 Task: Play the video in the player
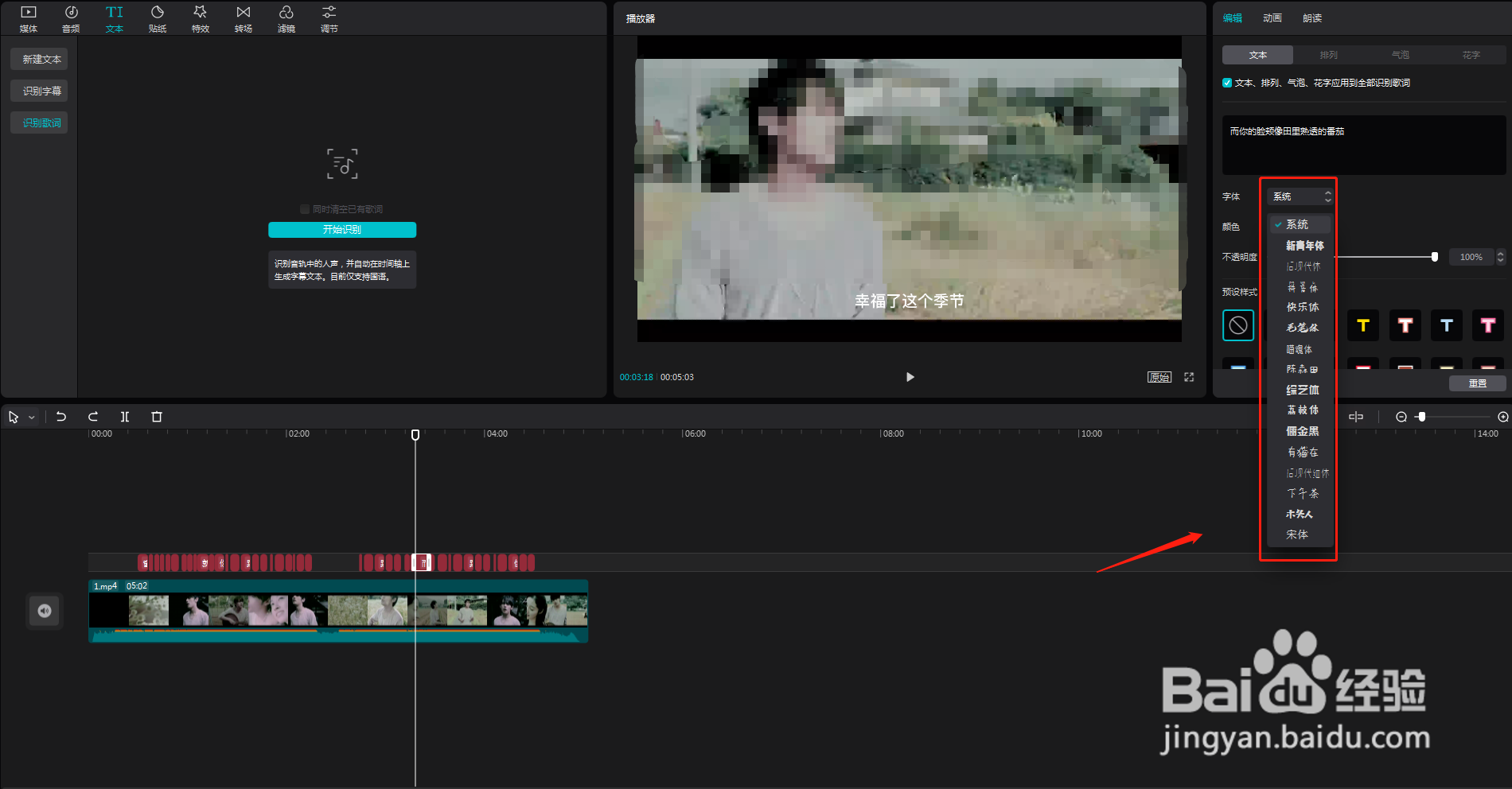[x=910, y=377]
